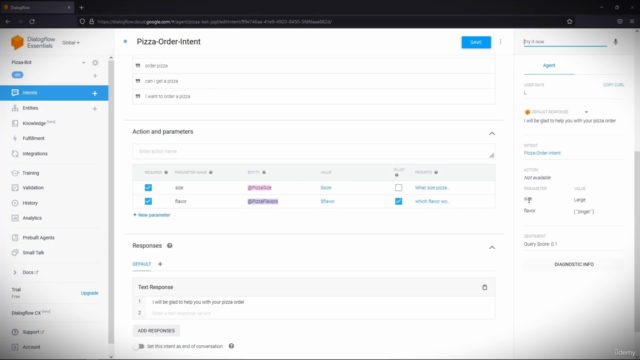640x360 pixels.
Task: Click the Knowledge sidebar icon
Action: point(15,123)
